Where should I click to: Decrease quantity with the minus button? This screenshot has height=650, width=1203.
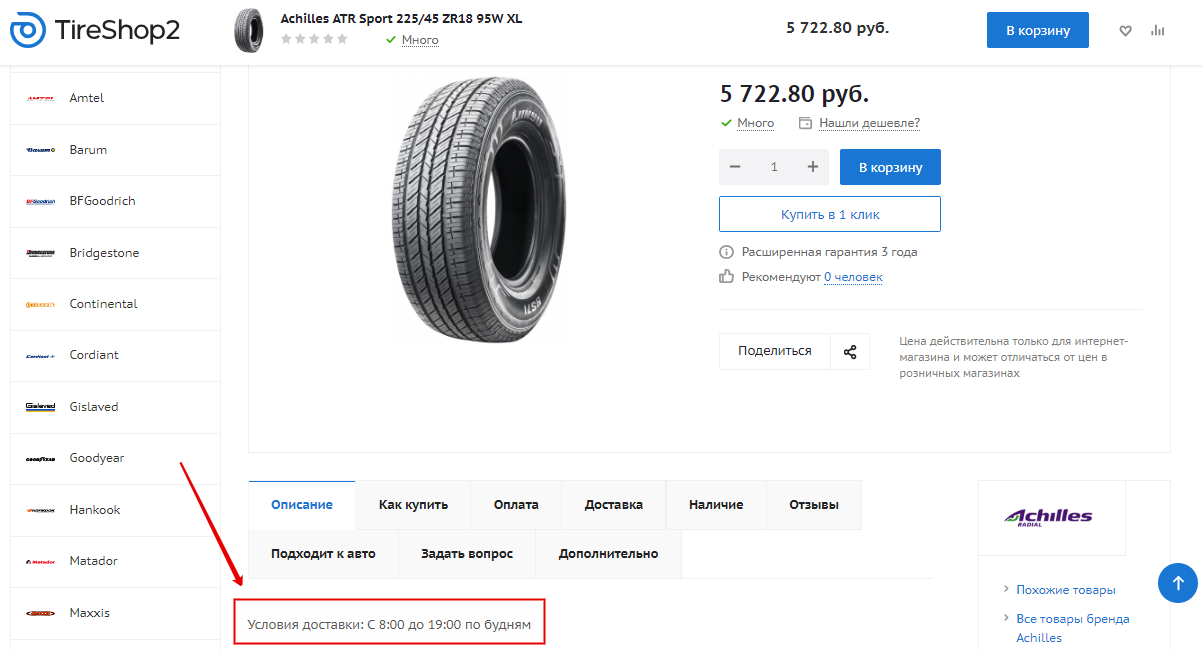(735, 167)
